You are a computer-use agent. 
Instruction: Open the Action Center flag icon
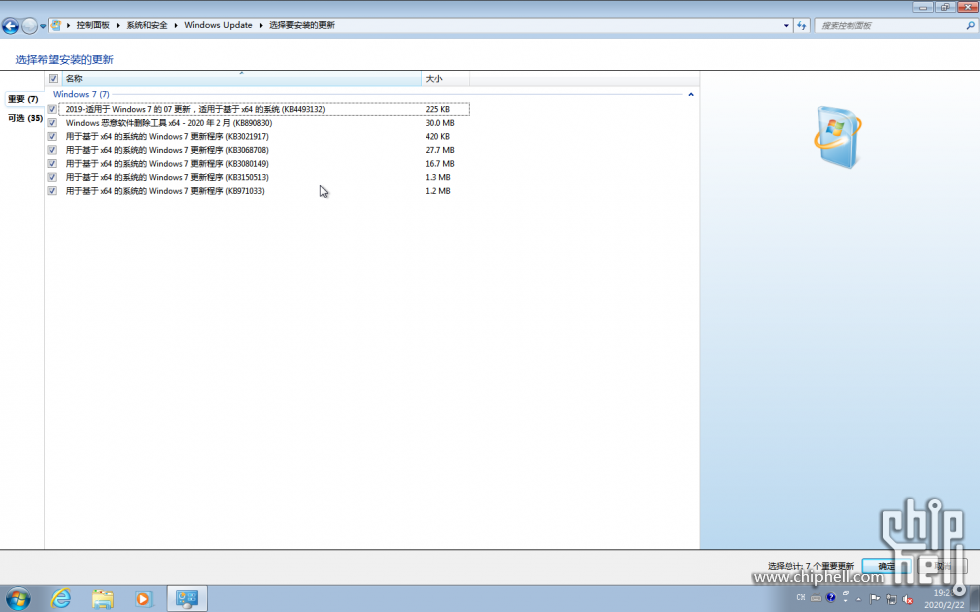[x=874, y=599]
